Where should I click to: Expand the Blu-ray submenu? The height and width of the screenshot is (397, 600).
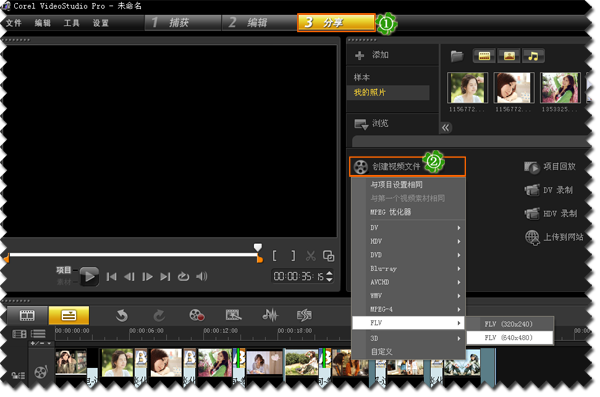click(408, 269)
